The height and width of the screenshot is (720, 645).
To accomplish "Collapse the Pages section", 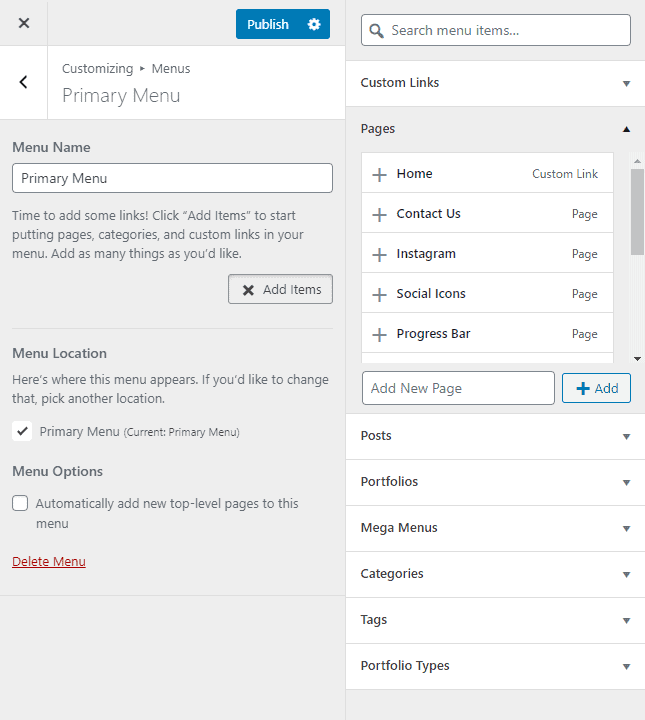I will pyautogui.click(x=495, y=129).
